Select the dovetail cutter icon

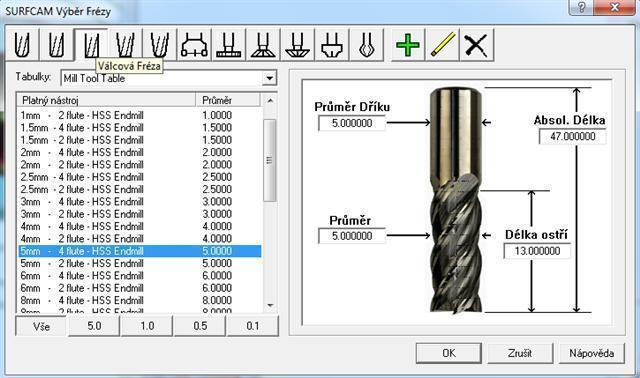click(263, 44)
